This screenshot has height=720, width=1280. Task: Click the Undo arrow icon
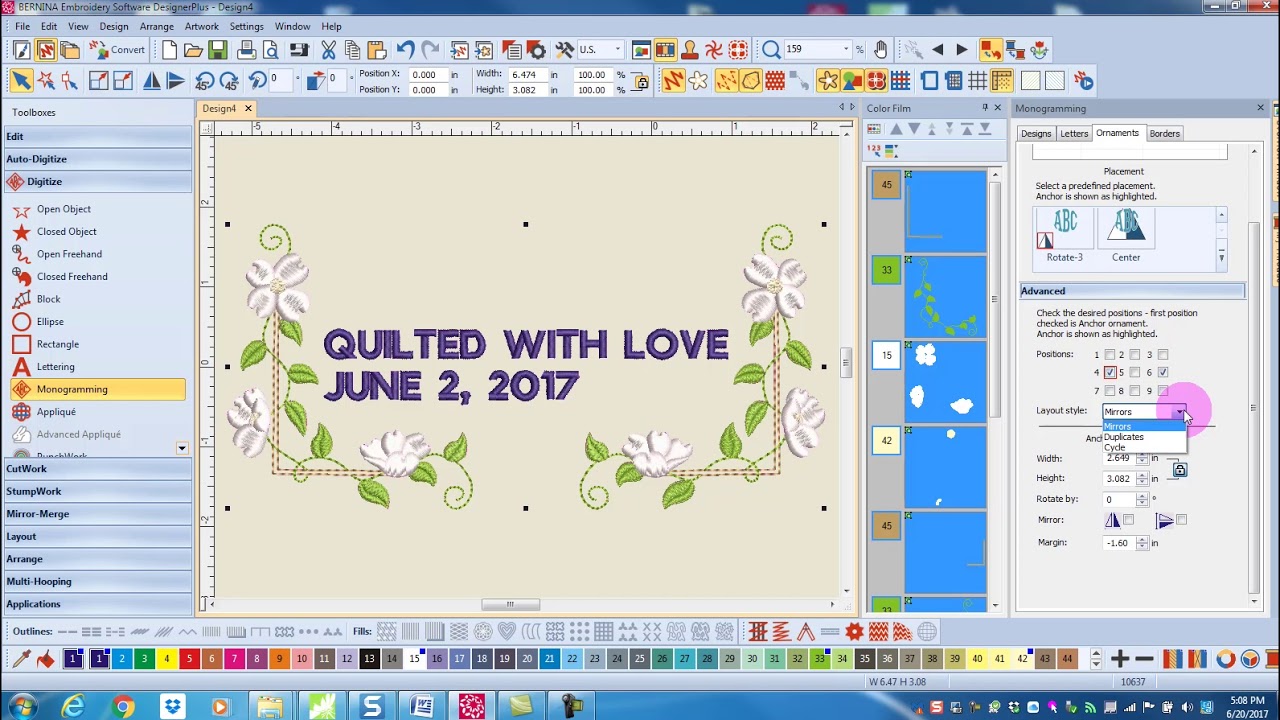click(x=405, y=50)
